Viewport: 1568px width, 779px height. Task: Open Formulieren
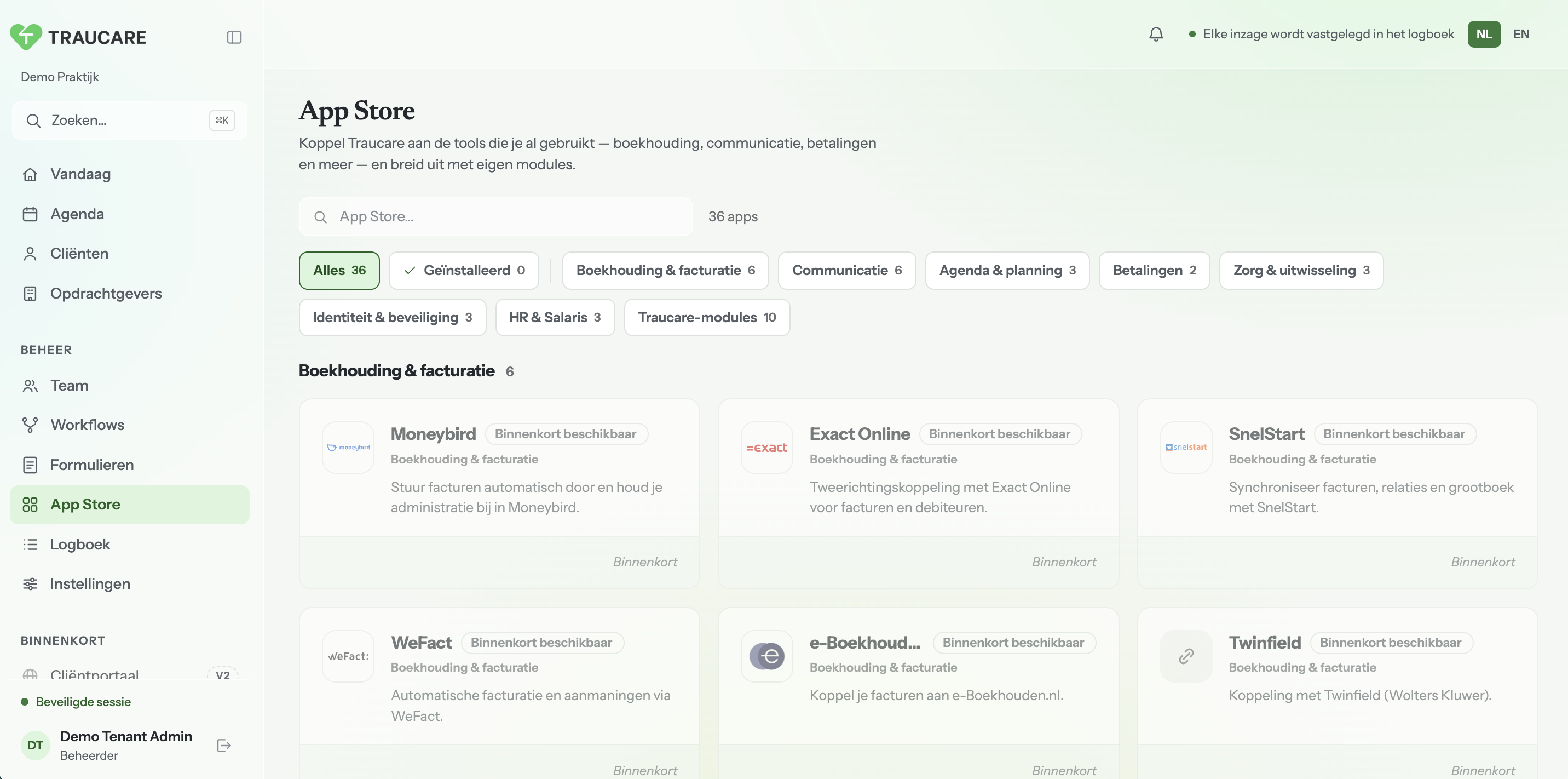[x=130, y=465]
